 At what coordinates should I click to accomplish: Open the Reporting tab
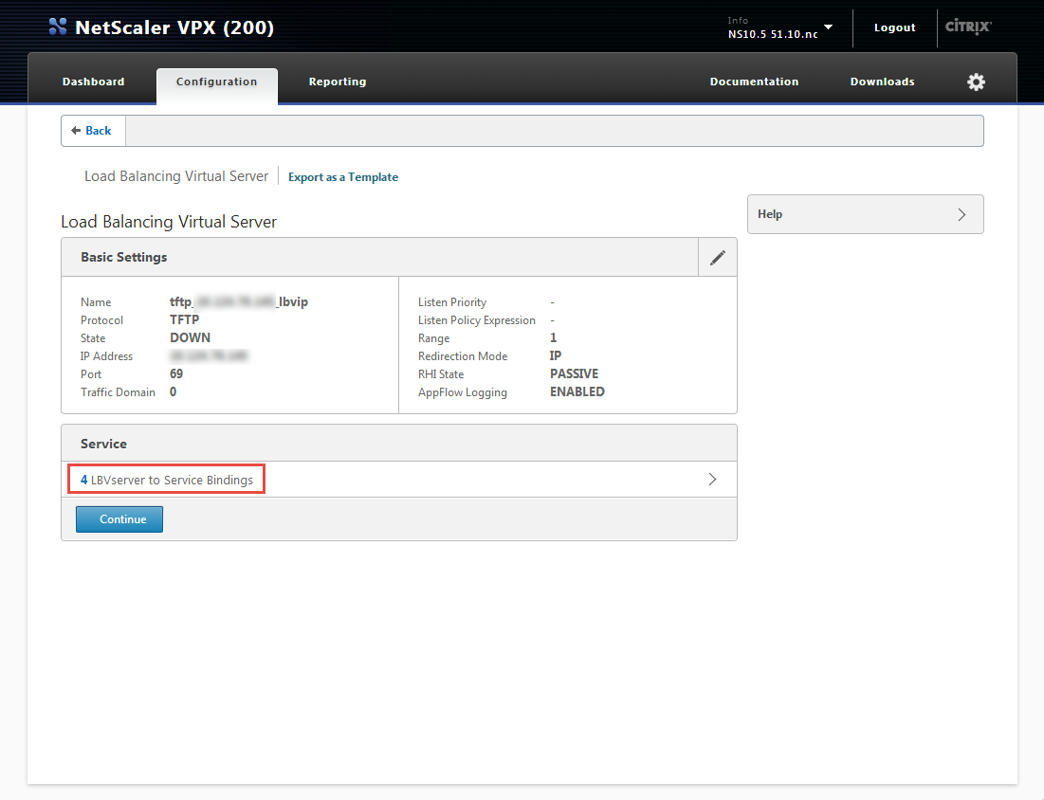(337, 82)
